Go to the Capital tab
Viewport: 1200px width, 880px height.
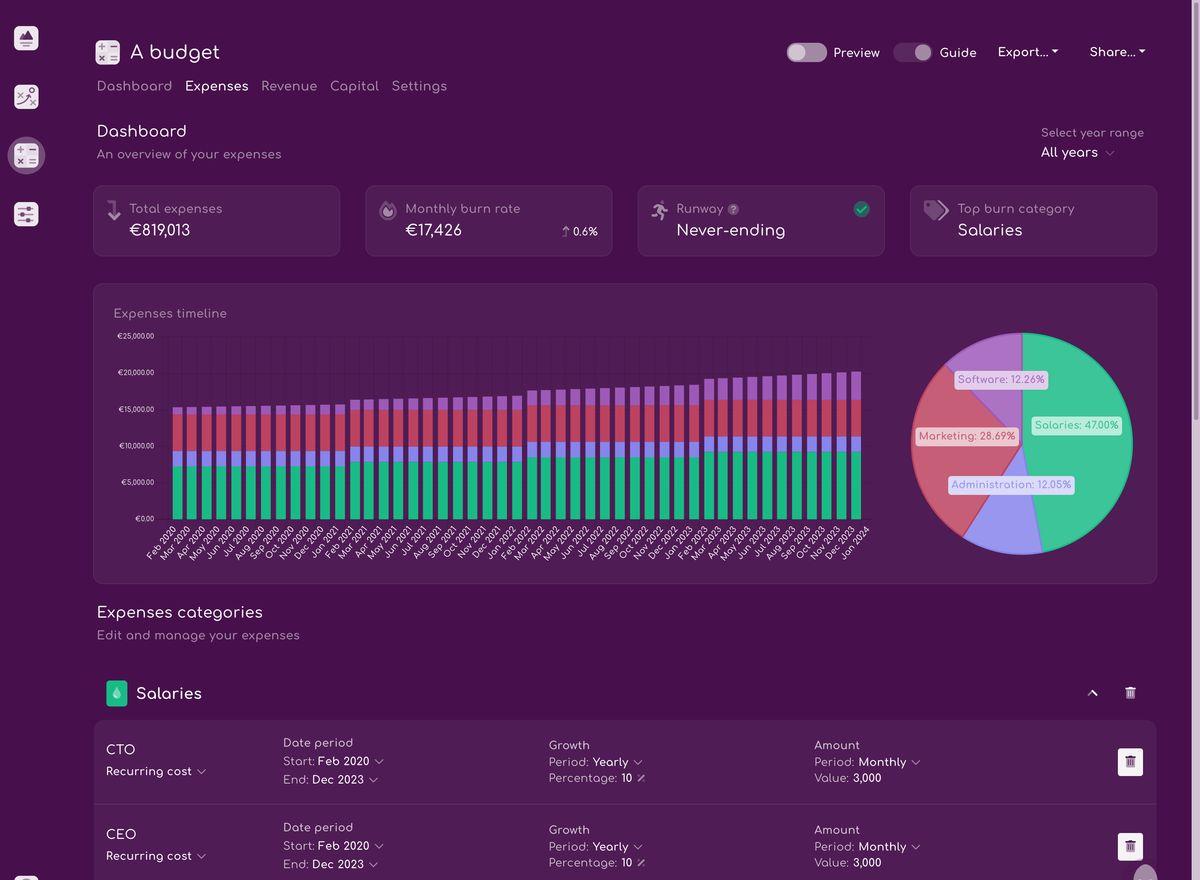[x=354, y=86]
